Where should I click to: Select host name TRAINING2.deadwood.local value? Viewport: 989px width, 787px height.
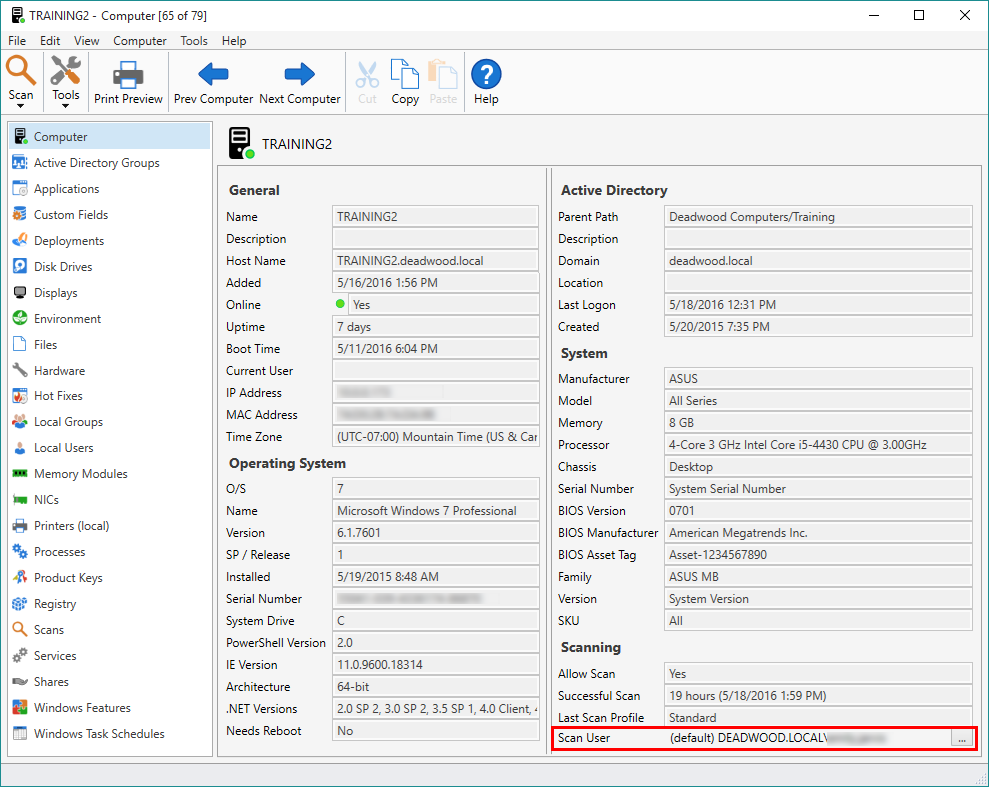(435, 260)
